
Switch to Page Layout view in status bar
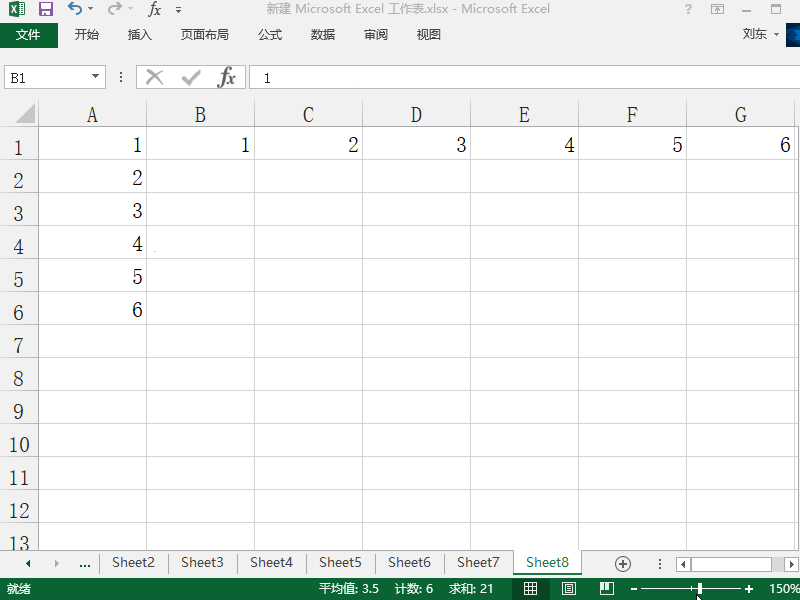(x=567, y=588)
